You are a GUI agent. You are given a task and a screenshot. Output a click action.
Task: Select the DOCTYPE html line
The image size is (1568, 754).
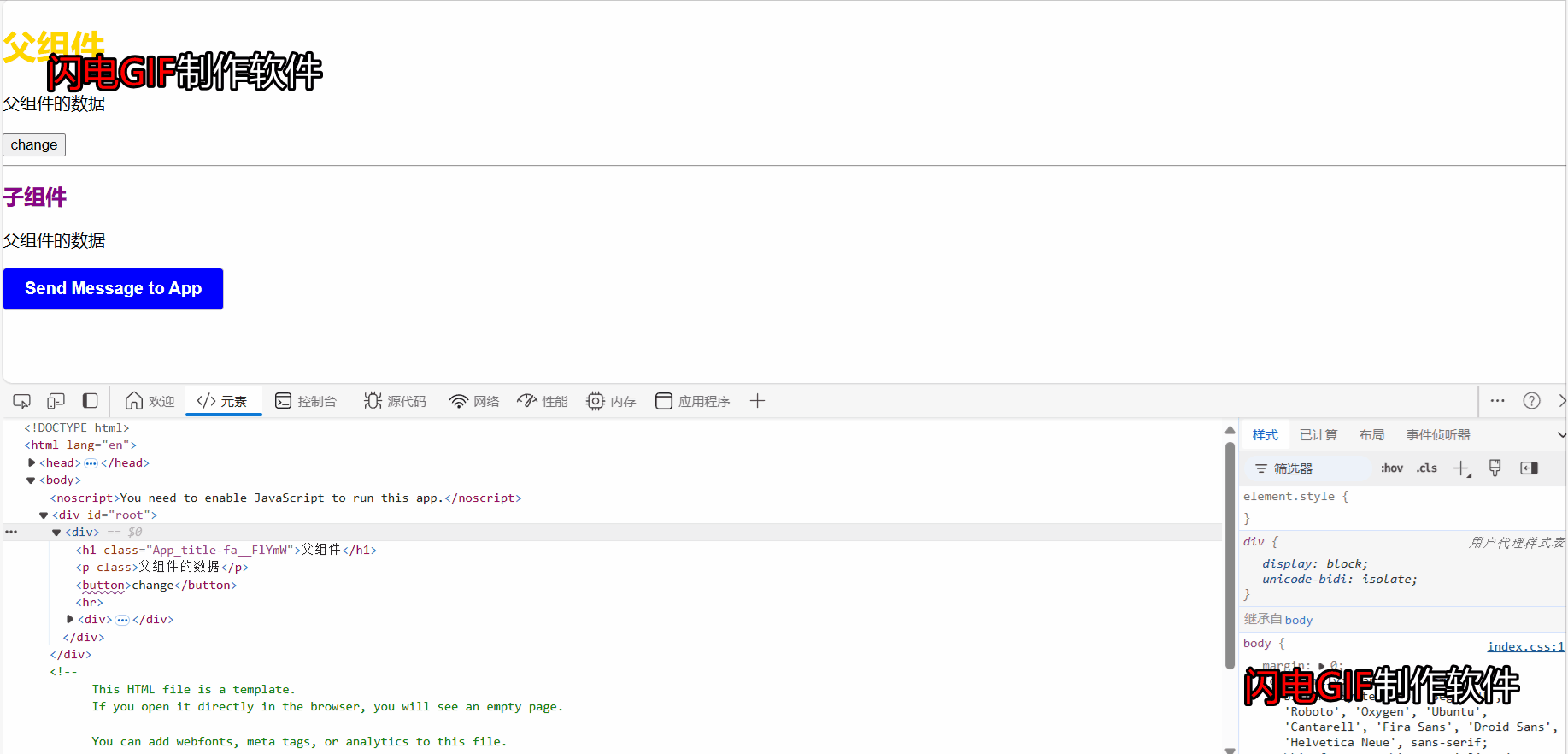click(77, 427)
